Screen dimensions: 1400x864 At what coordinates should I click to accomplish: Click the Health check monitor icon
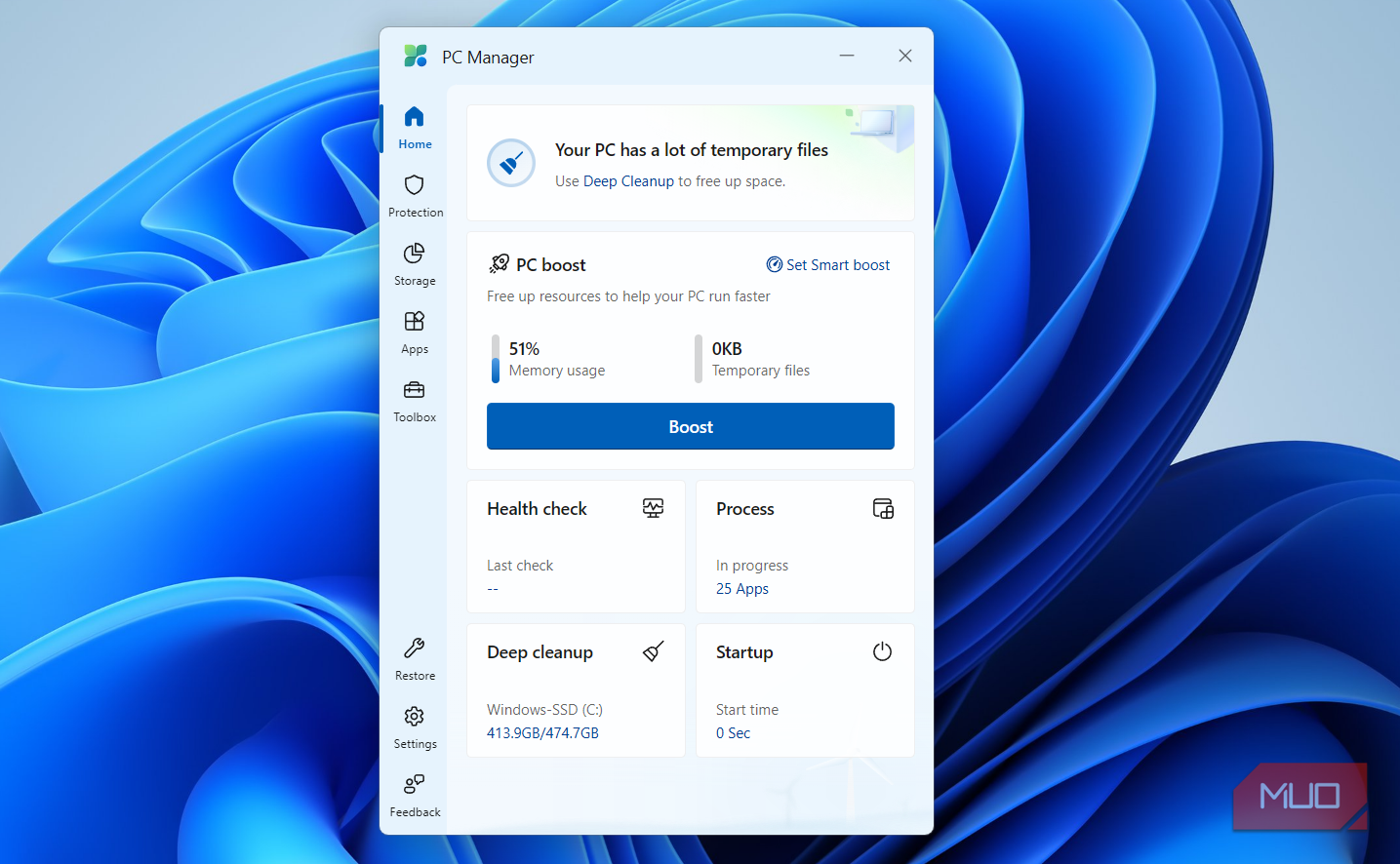[x=653, y=508]
